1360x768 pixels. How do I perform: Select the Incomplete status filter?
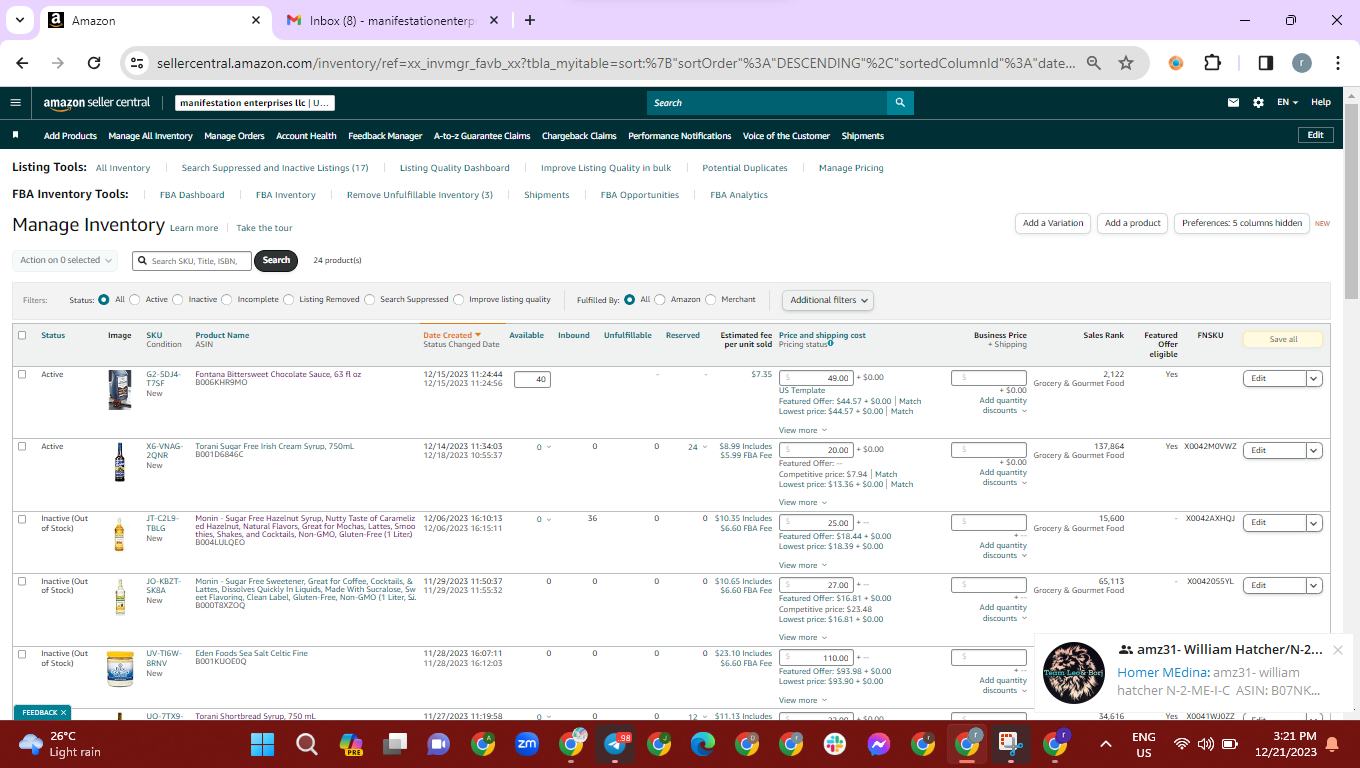click(227, 299)
